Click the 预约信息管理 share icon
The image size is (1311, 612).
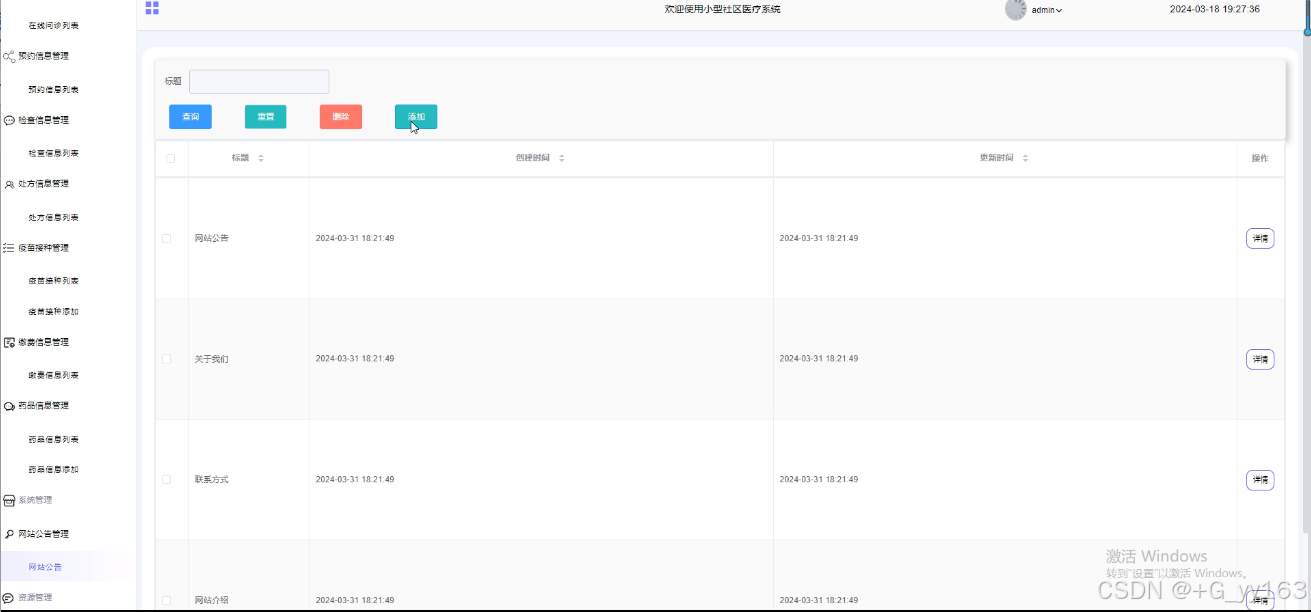tap(9, 57)
